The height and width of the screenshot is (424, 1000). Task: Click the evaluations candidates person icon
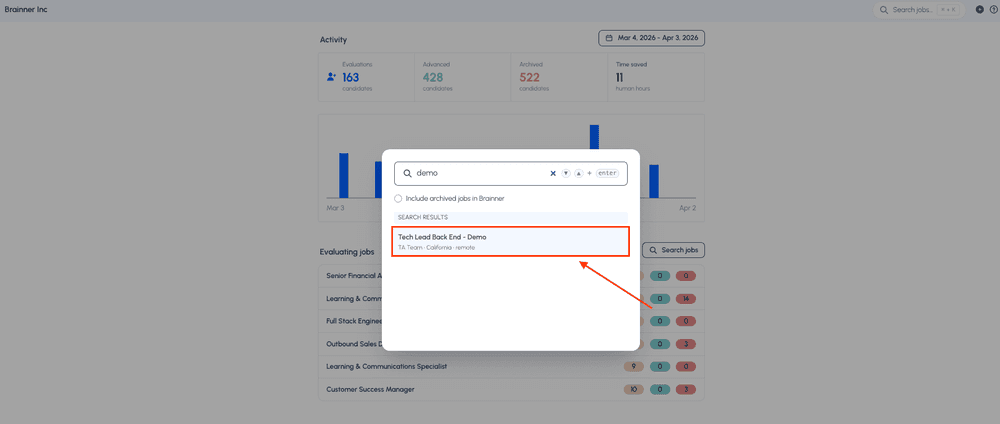pyautogui.click(x=331, y=77)
